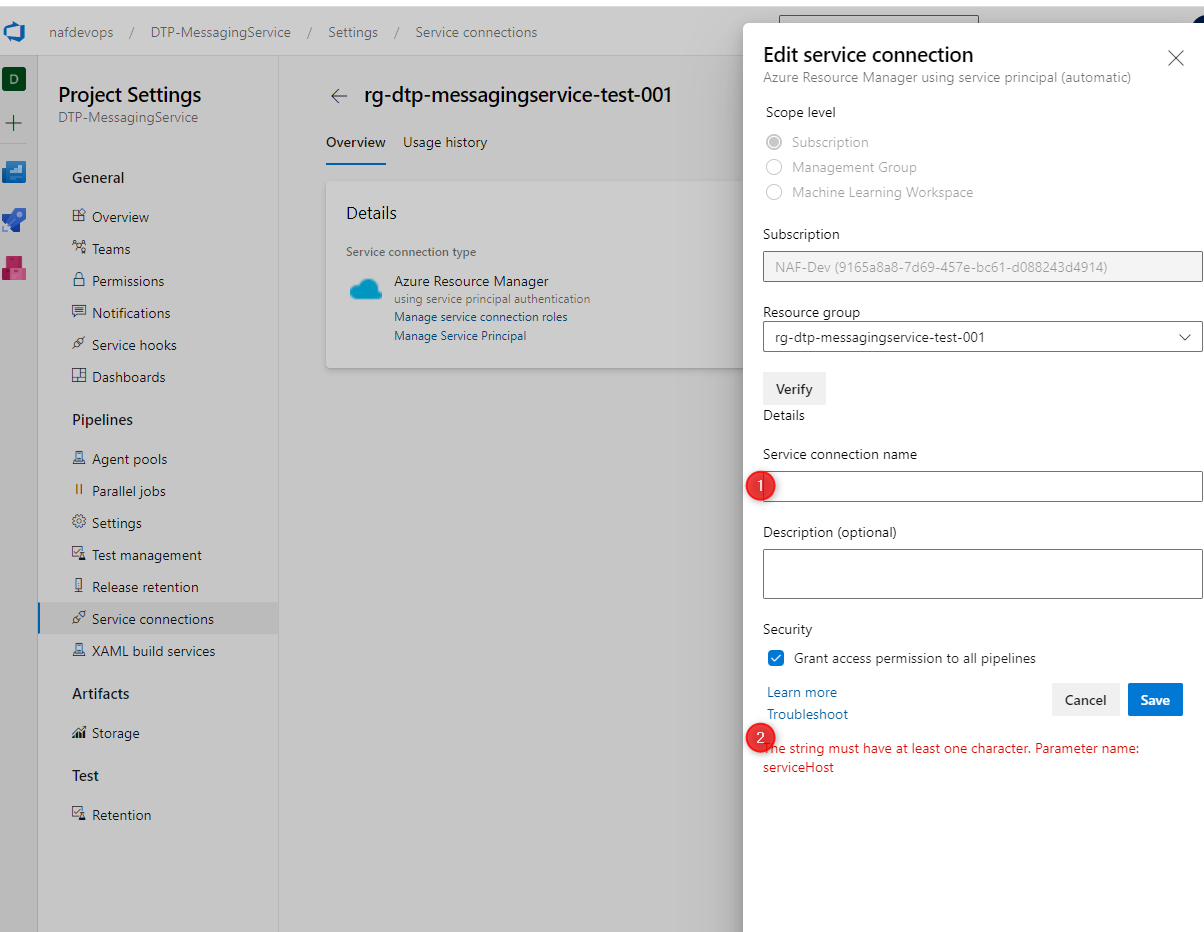Click DTP-MessagingService in the breadcrumb
This screenshot has height=932, width=1204.
click(221, 32)
